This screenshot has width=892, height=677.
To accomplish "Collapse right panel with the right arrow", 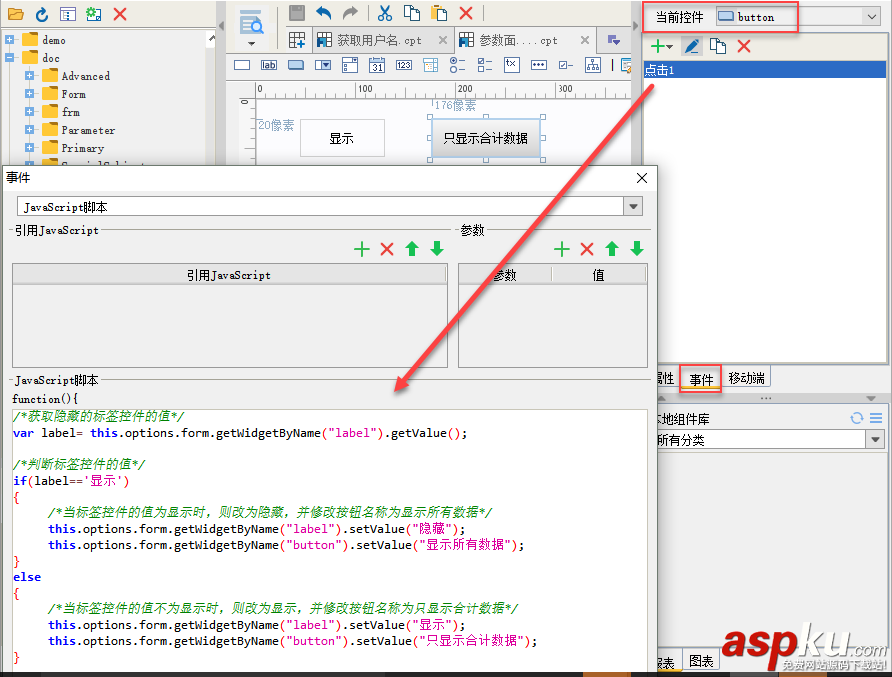I will point(635,26).
